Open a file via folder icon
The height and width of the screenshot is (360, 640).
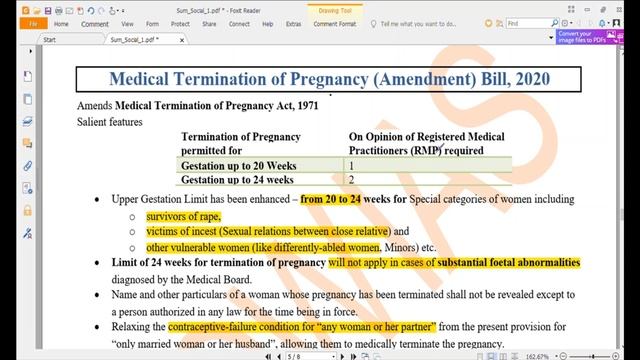(x=37, y=11)
